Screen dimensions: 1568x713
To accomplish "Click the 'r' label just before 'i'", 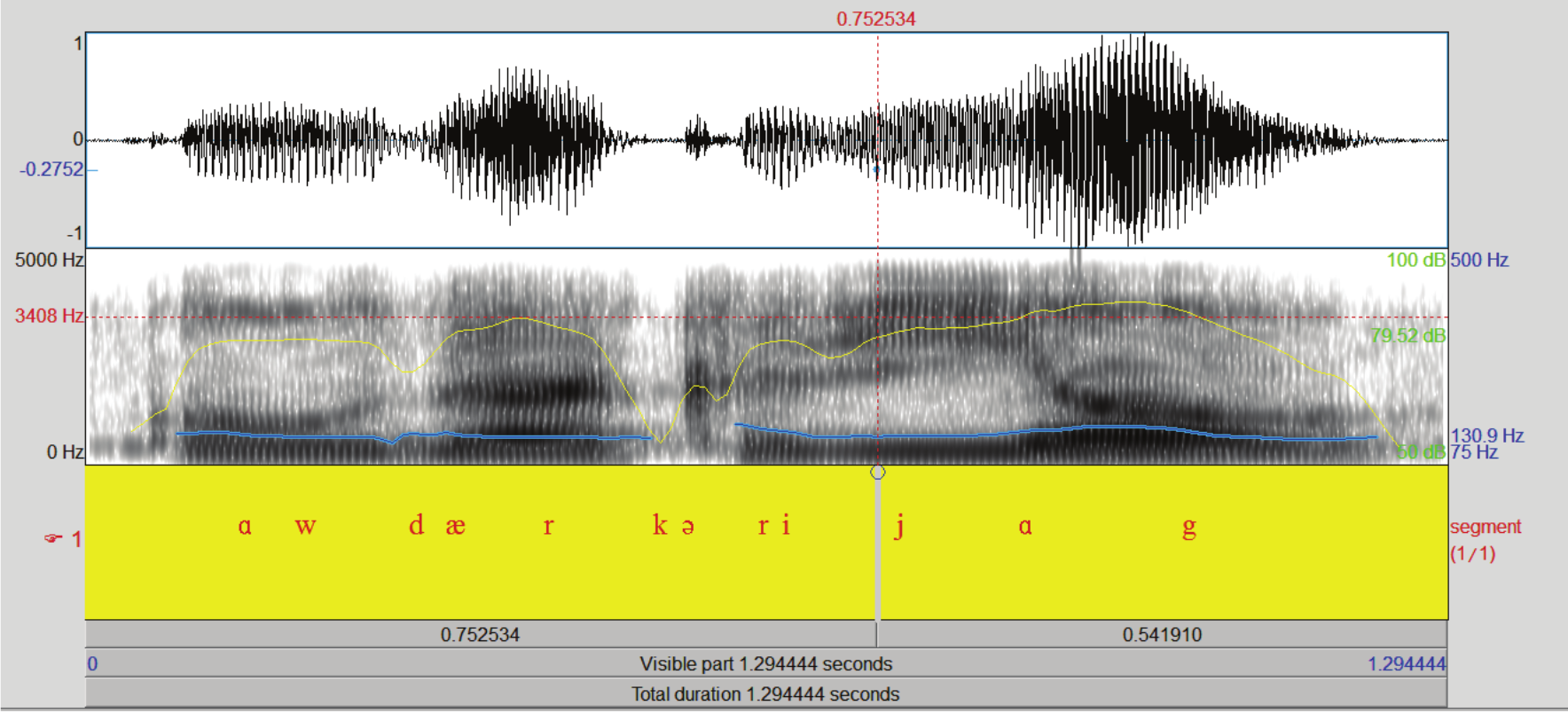I will 763,527.
